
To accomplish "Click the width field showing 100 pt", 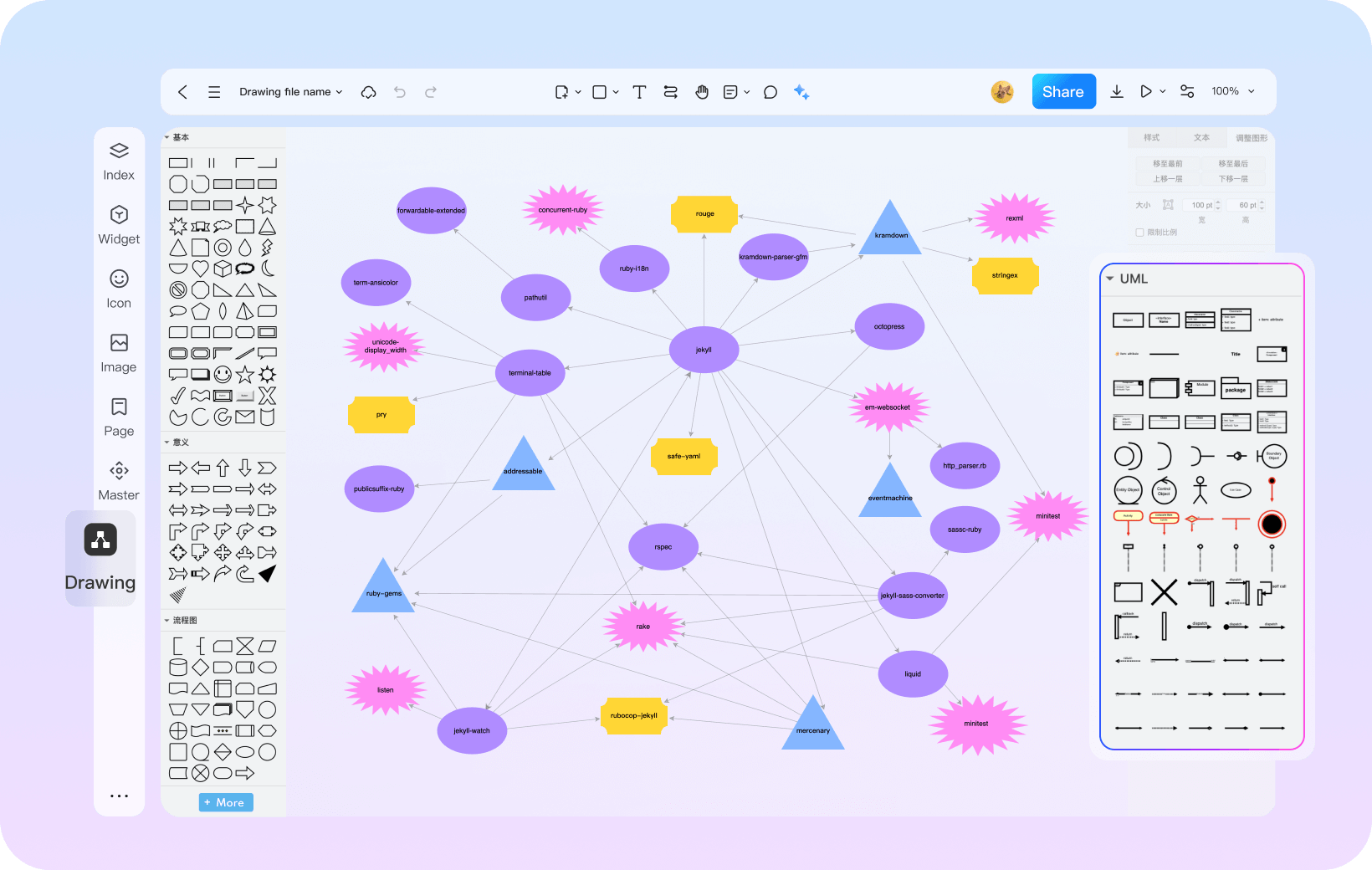I will click(1201, 205).
